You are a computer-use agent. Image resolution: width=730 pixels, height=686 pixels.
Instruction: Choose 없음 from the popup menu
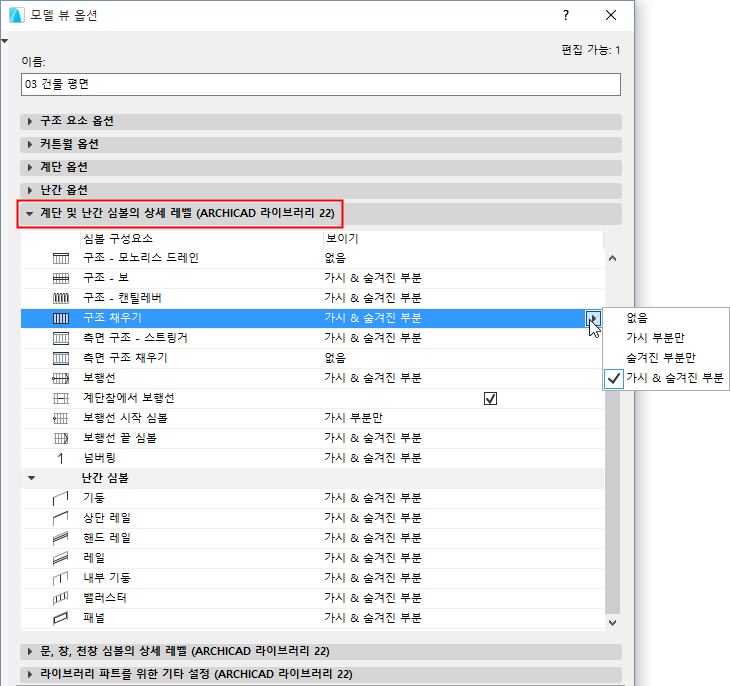636,318
